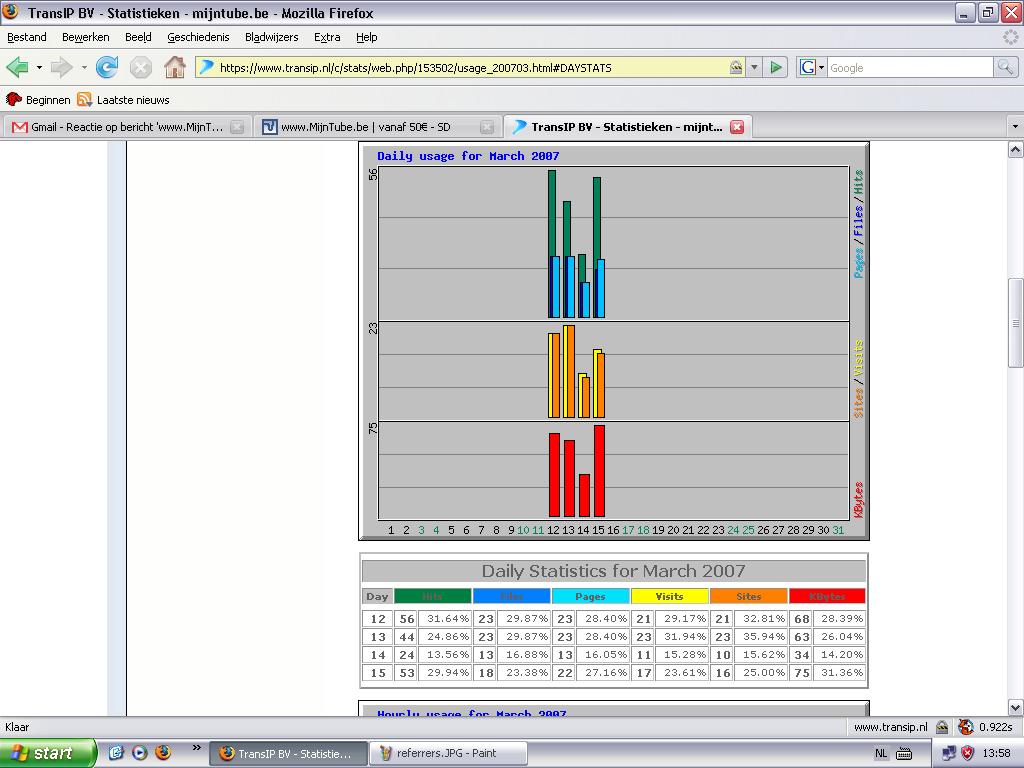Click the 'Daily Statistics for March 2007' heading
Viewport: 1024px width, 768px height.
613,571
